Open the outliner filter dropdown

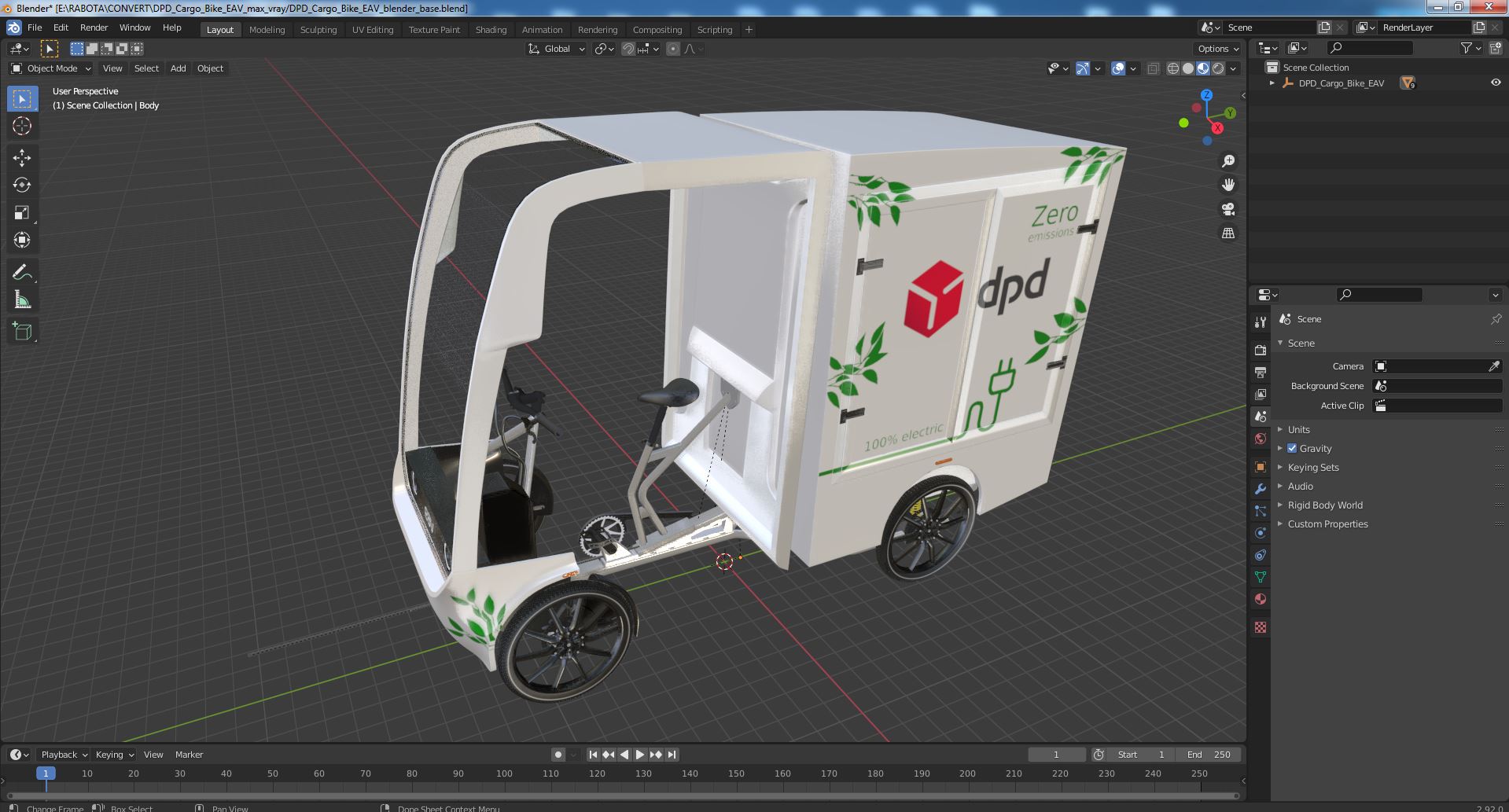pos(1470,48)
